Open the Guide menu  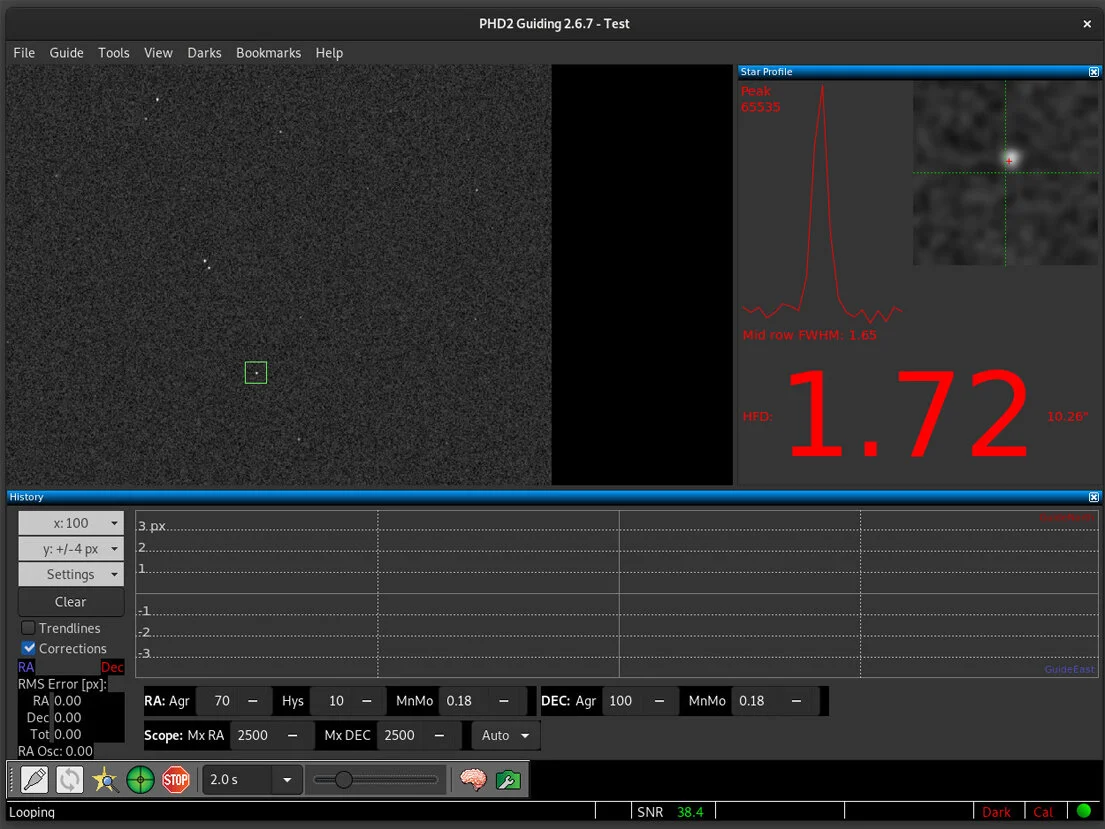[x=66, y=53]
